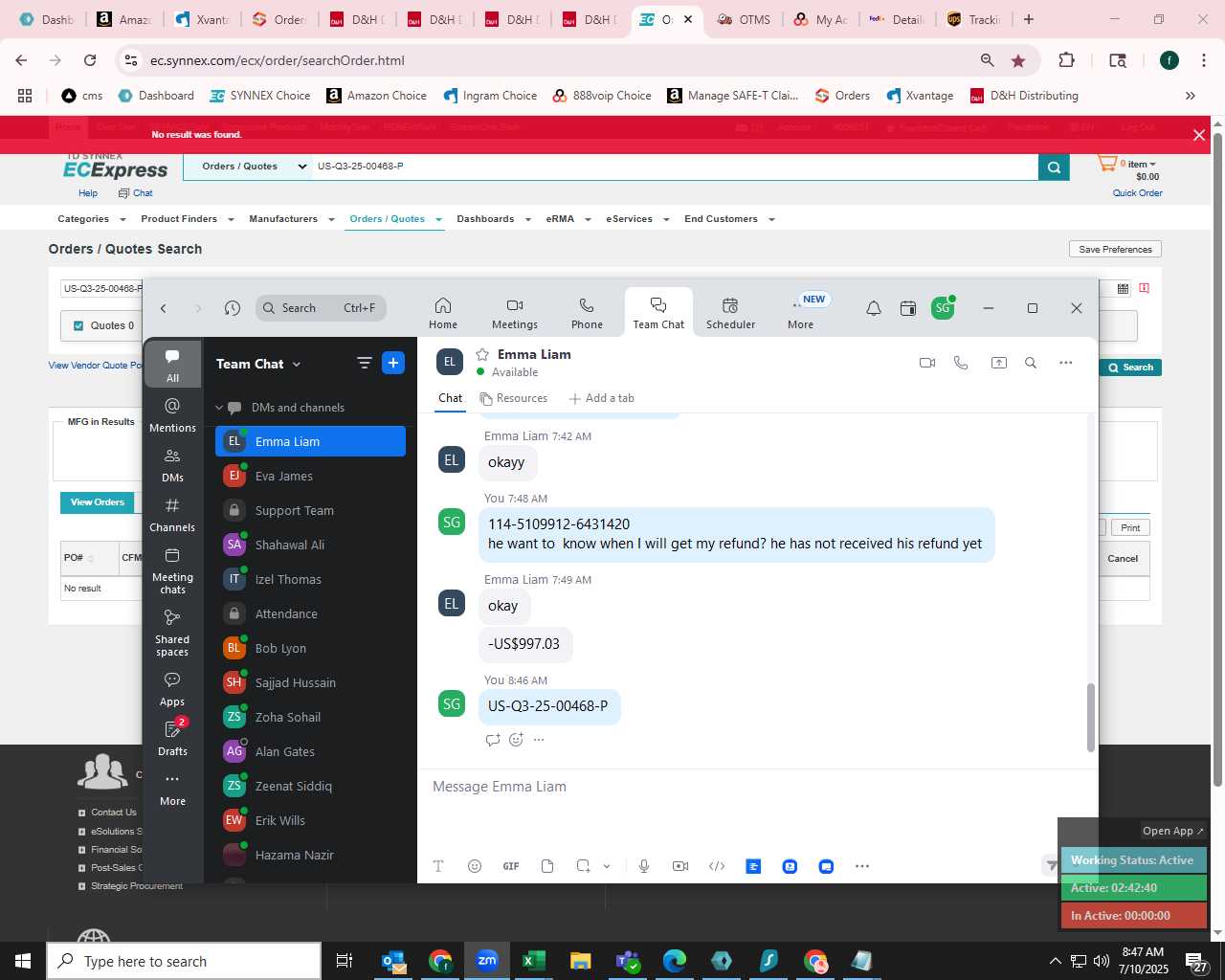Insert a GIF in the message
1225x980 pixels.
click(511, 866)
